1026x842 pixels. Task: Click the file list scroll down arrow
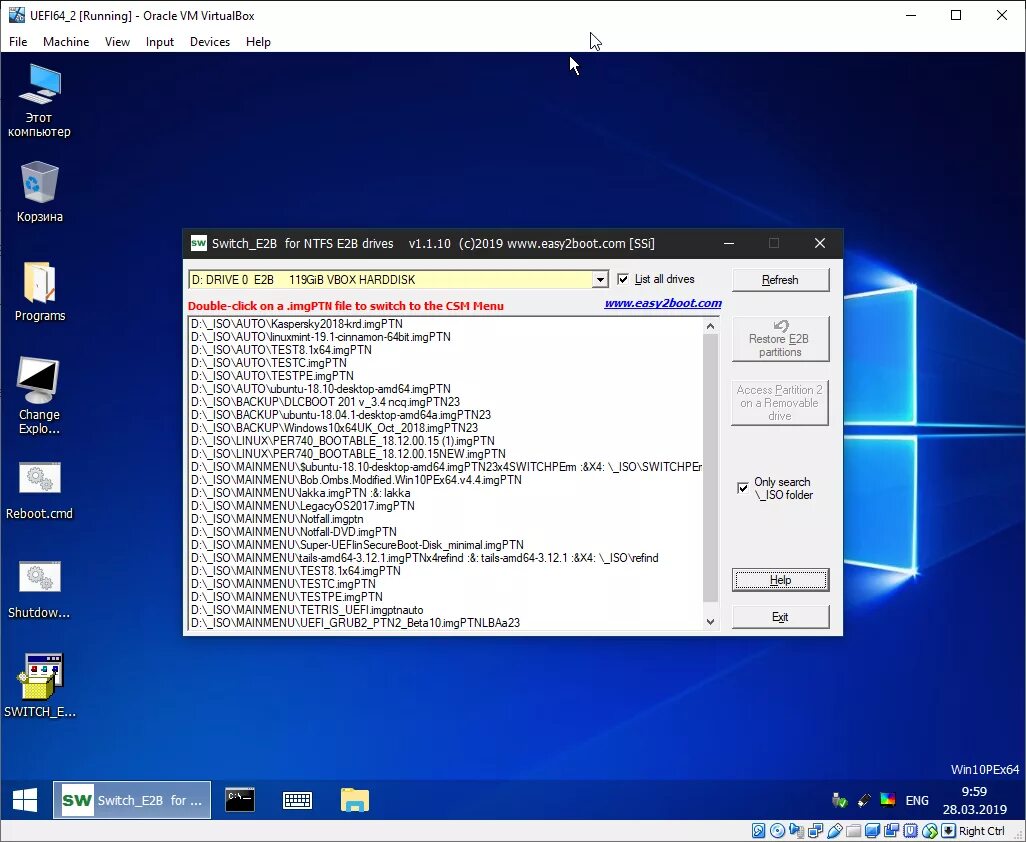711,622
